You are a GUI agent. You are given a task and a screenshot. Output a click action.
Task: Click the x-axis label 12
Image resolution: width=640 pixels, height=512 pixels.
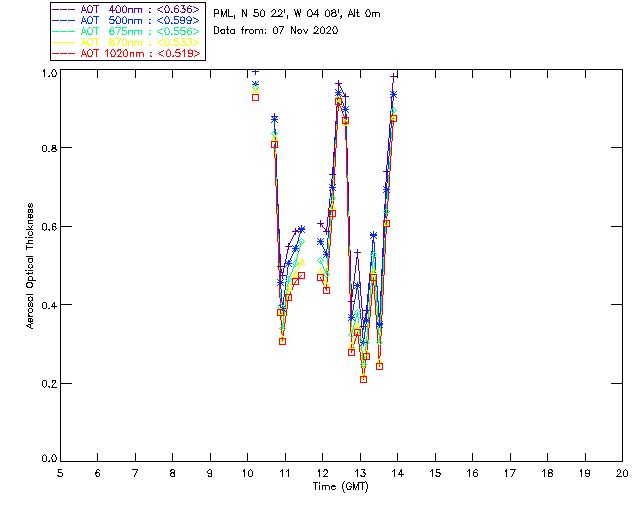[322, 473]
